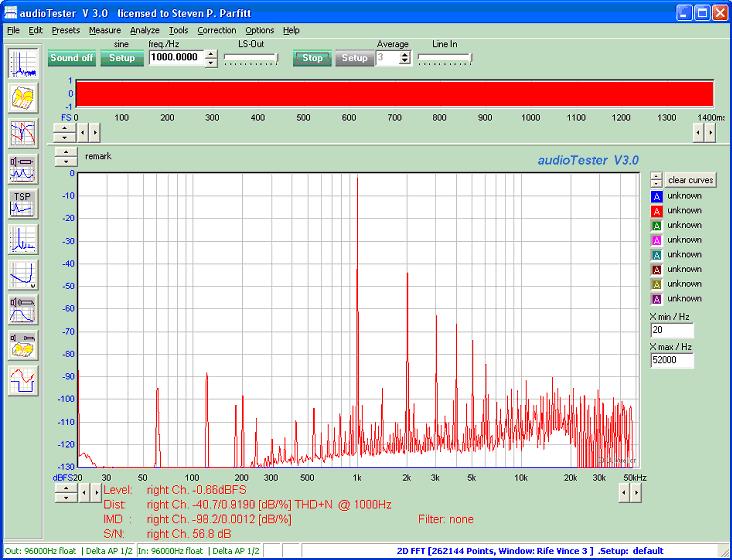Click the LS-Out level slider
This screenshot has height=560, width=732.
point(251,59)
